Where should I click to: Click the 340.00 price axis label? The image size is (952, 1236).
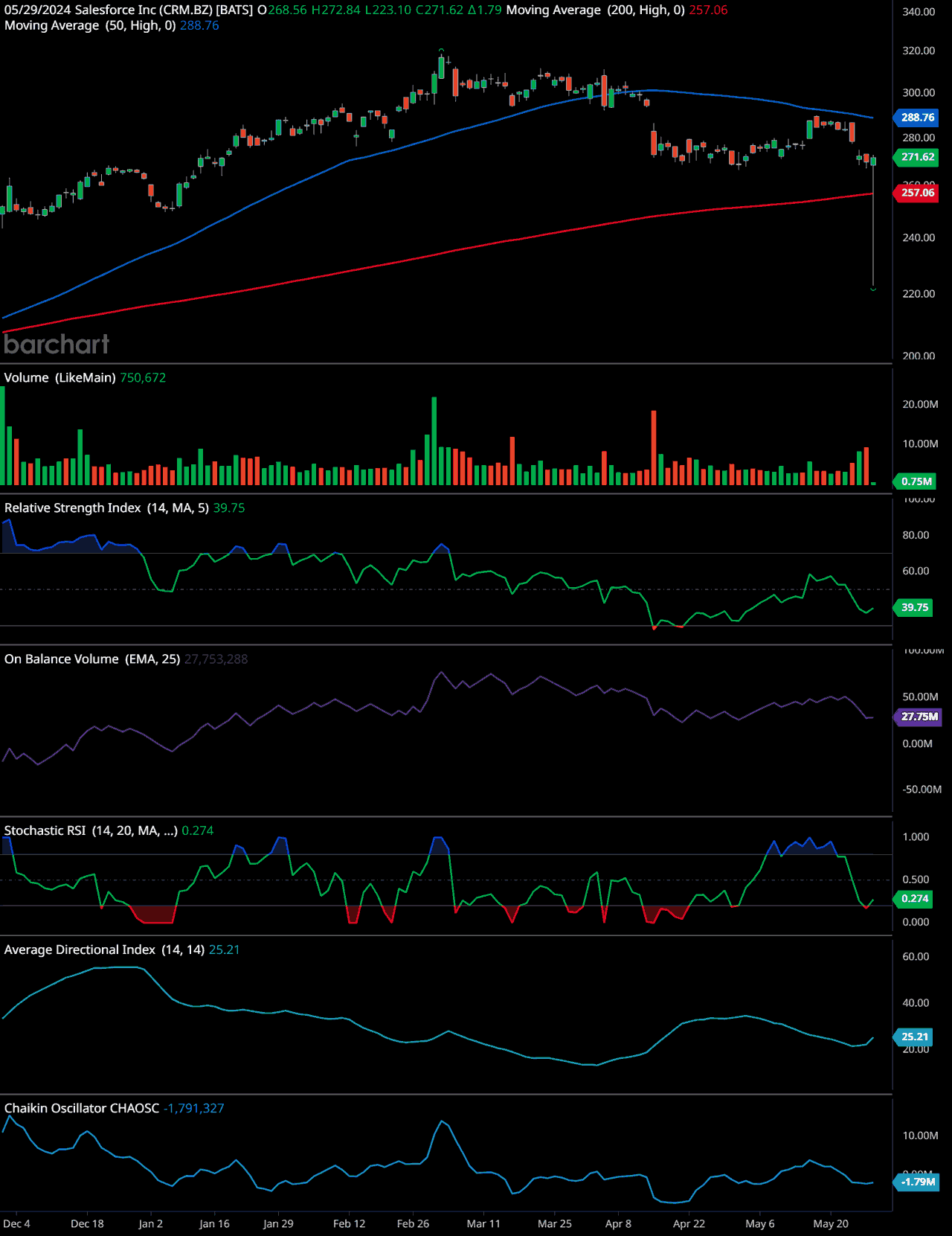click(x=919, y=12)
